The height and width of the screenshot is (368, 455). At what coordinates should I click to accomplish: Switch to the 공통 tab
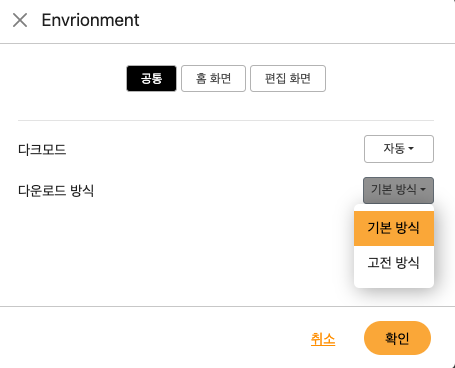pos(151,78)
